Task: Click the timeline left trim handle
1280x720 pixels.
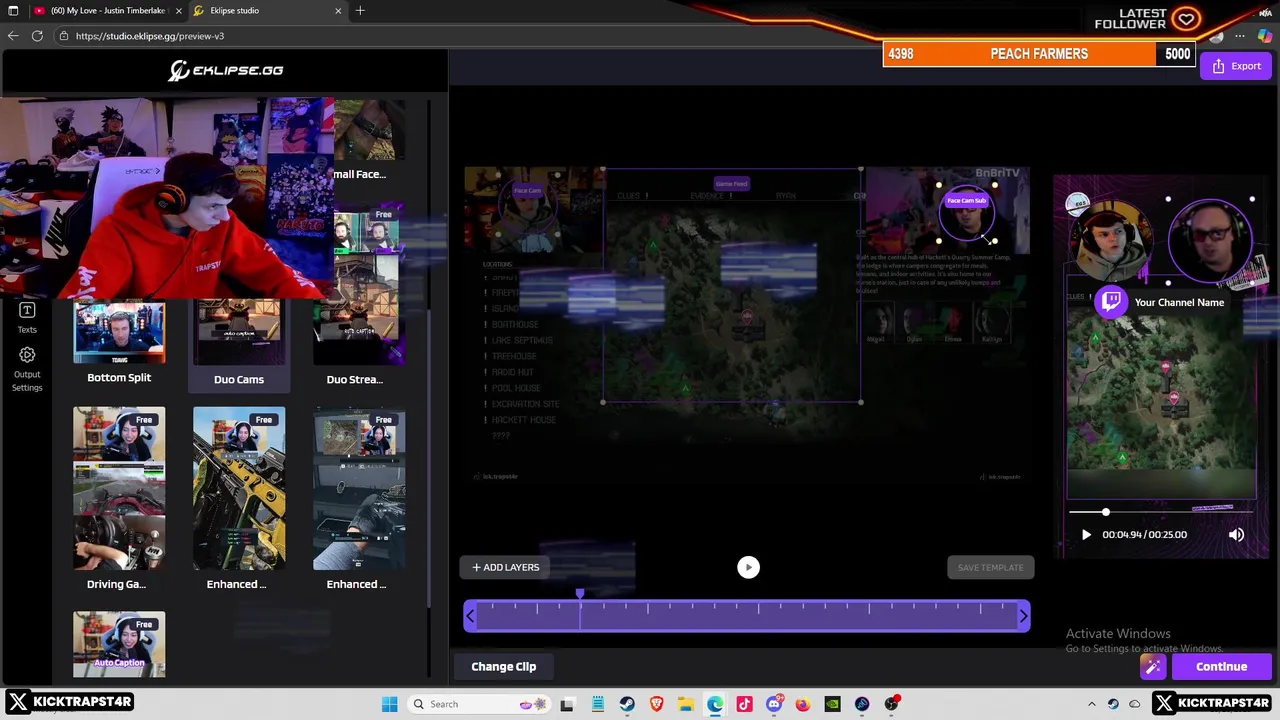Action: click(470, 617)
